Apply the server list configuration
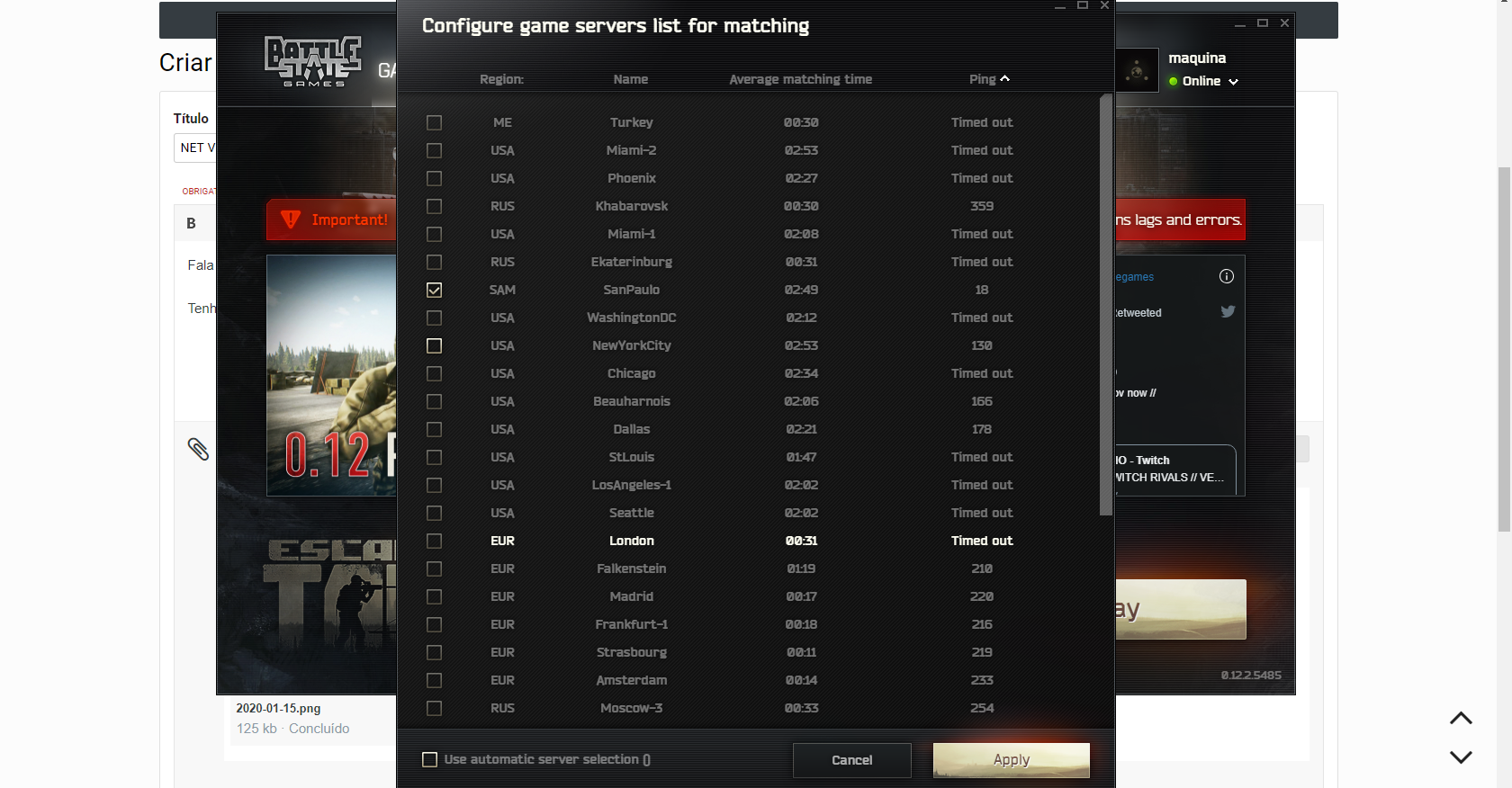 (1012, 760)
